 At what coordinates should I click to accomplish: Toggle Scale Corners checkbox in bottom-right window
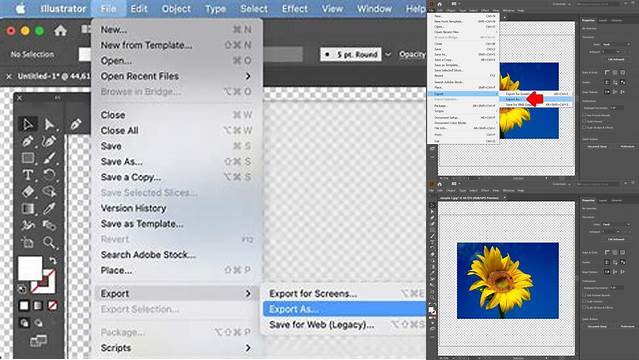585,301
